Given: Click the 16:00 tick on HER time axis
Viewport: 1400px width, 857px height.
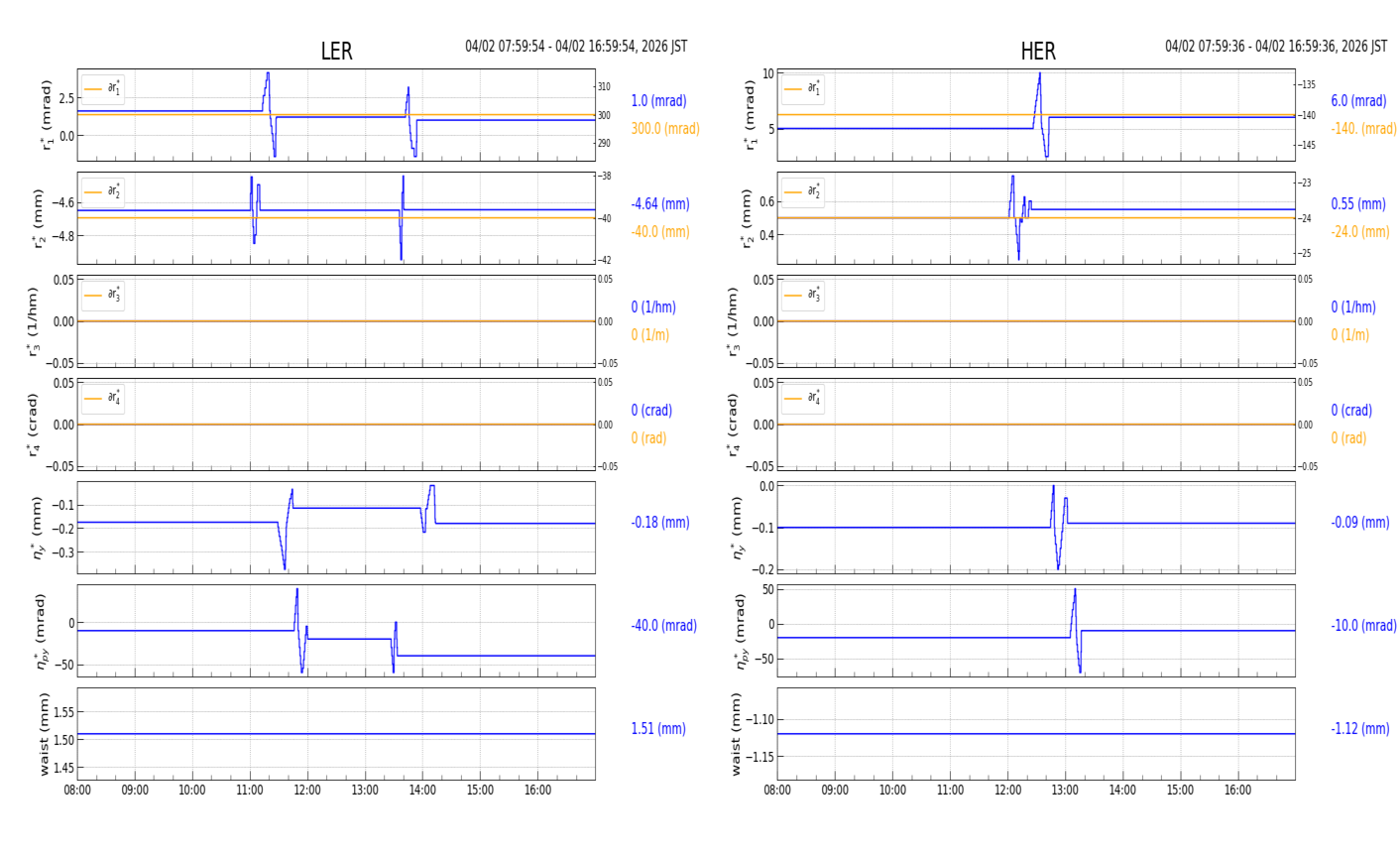Looking at the screenshot, I should pos(1237,791).
